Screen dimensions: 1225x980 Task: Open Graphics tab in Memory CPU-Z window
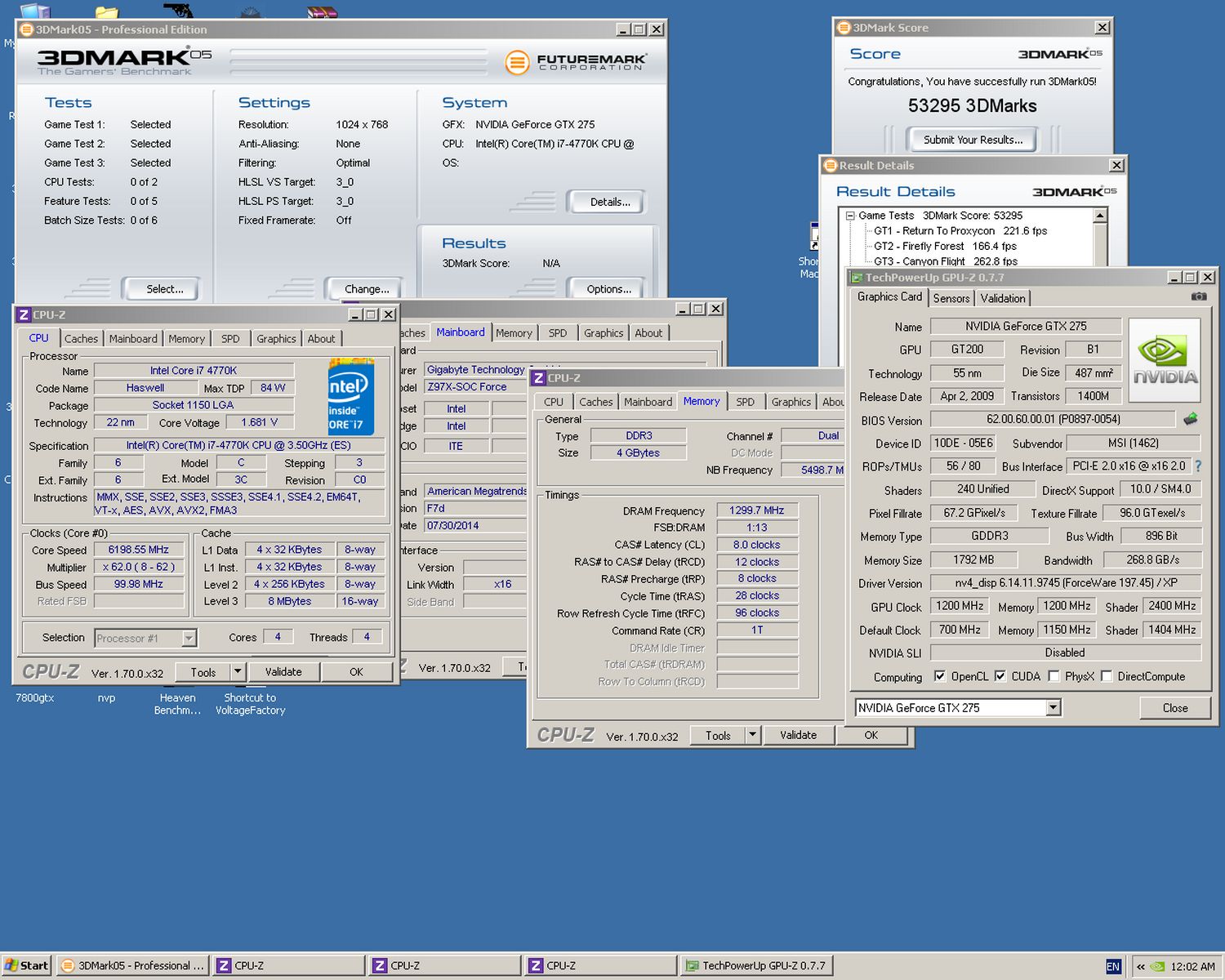coord(791,402)
